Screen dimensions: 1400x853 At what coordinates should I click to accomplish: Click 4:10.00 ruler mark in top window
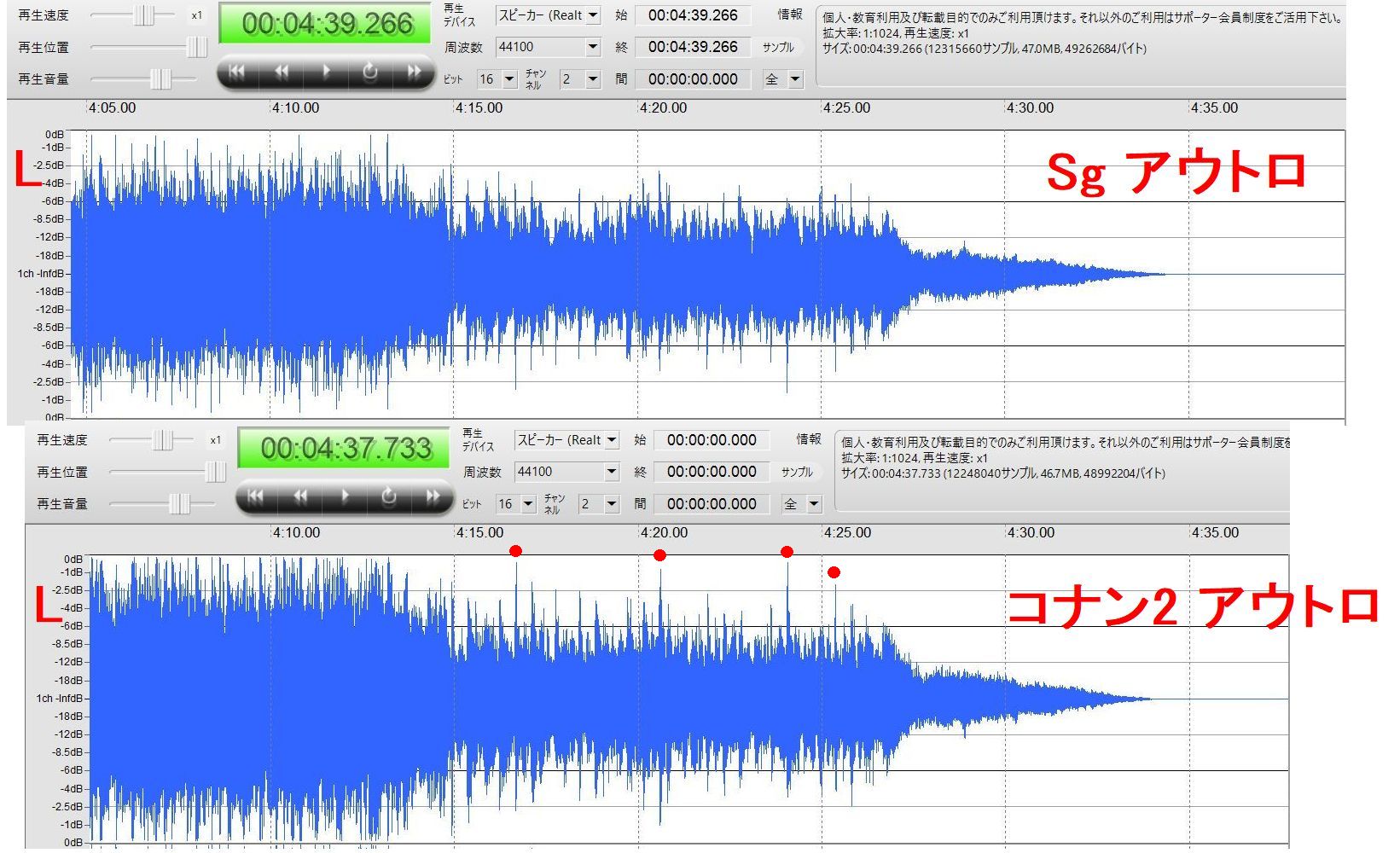(x=296, y=108)
